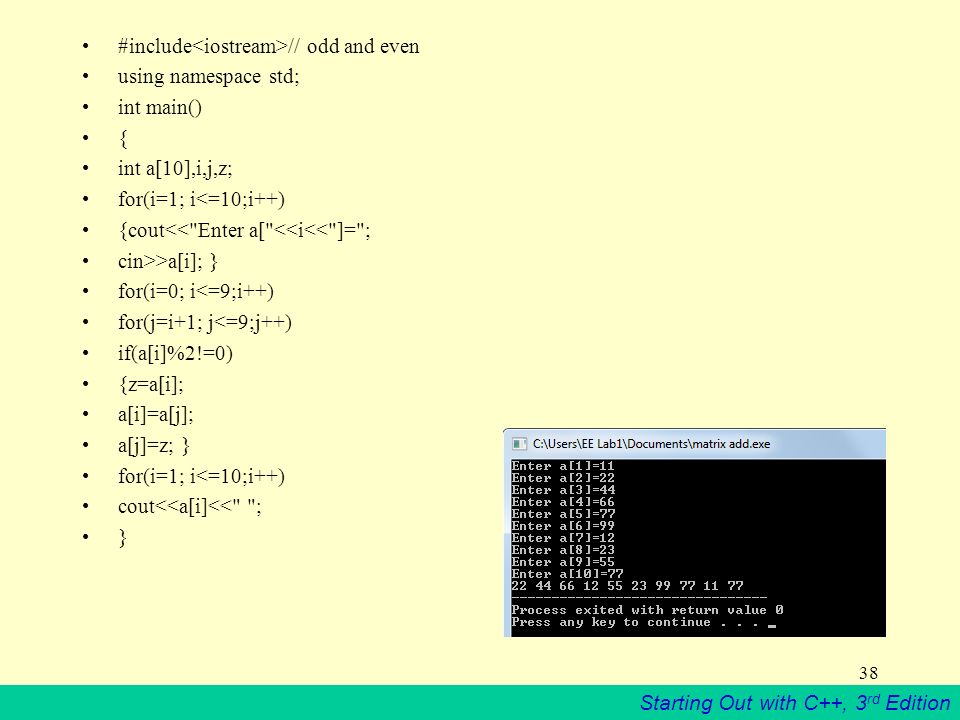Click the 'cin>>a[i]; }' line
This screenshot has width=960, height=720.
[x=168, y=261]
